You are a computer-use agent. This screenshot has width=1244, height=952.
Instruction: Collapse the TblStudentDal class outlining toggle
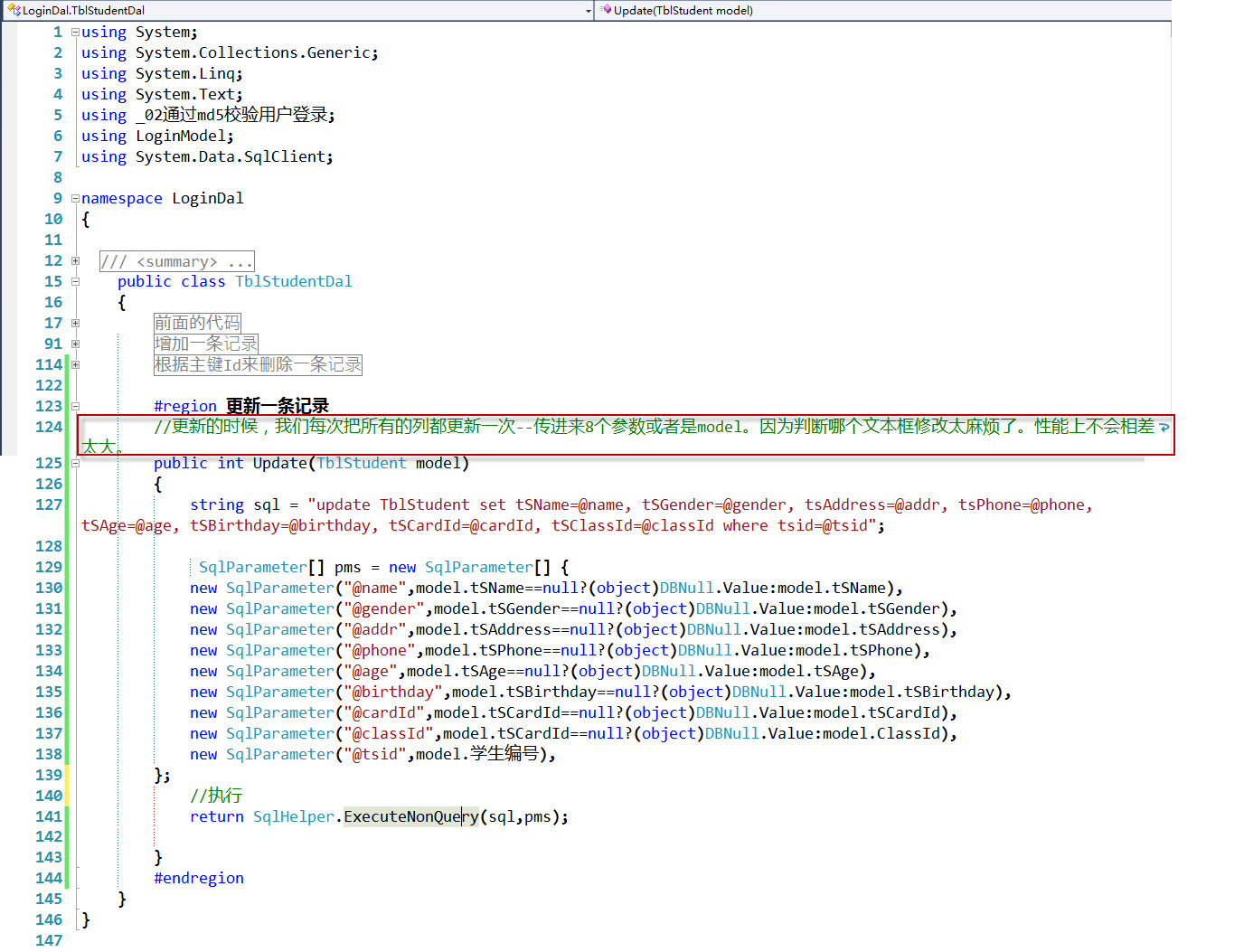pyautogui.click(x=76, y=282)
